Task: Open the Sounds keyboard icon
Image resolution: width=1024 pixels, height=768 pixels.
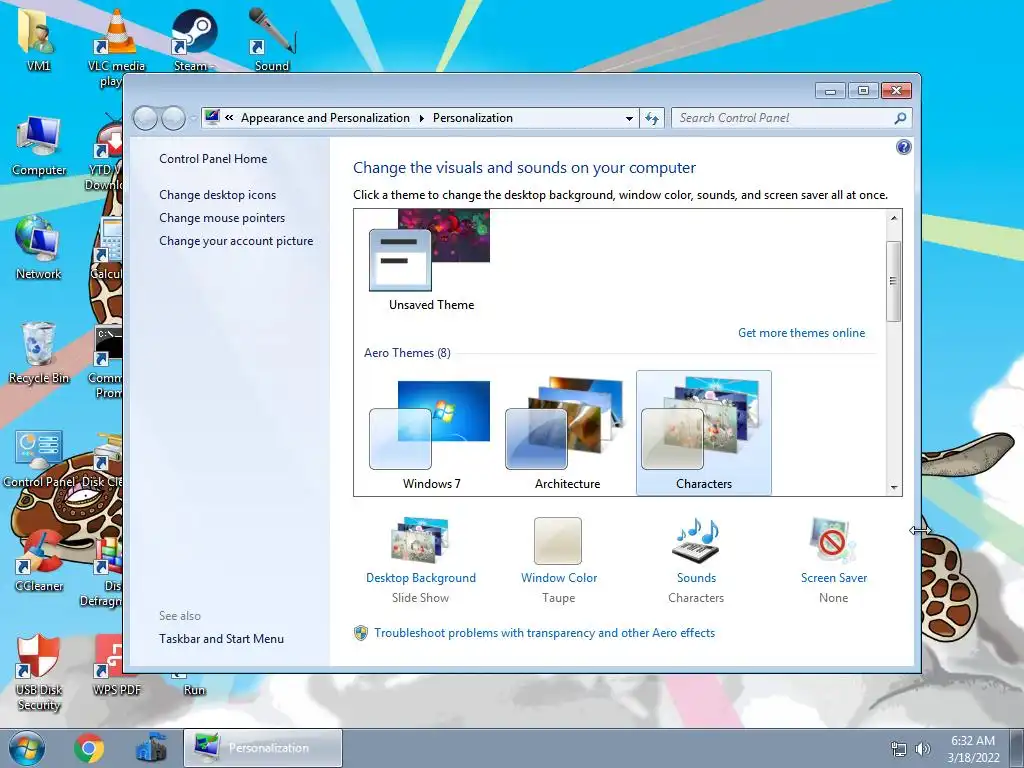Action: [x=696, y=541]
